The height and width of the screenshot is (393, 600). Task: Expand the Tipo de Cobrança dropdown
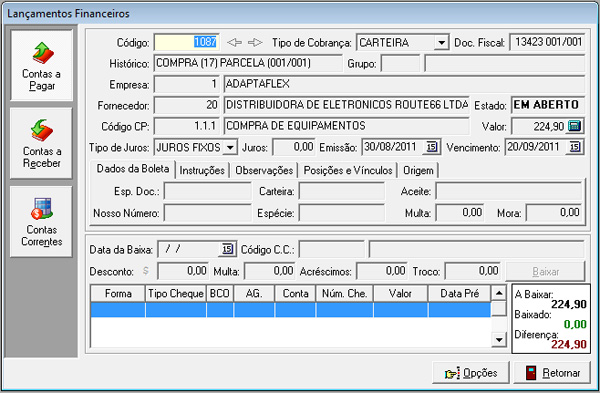[x=441, y=42]
